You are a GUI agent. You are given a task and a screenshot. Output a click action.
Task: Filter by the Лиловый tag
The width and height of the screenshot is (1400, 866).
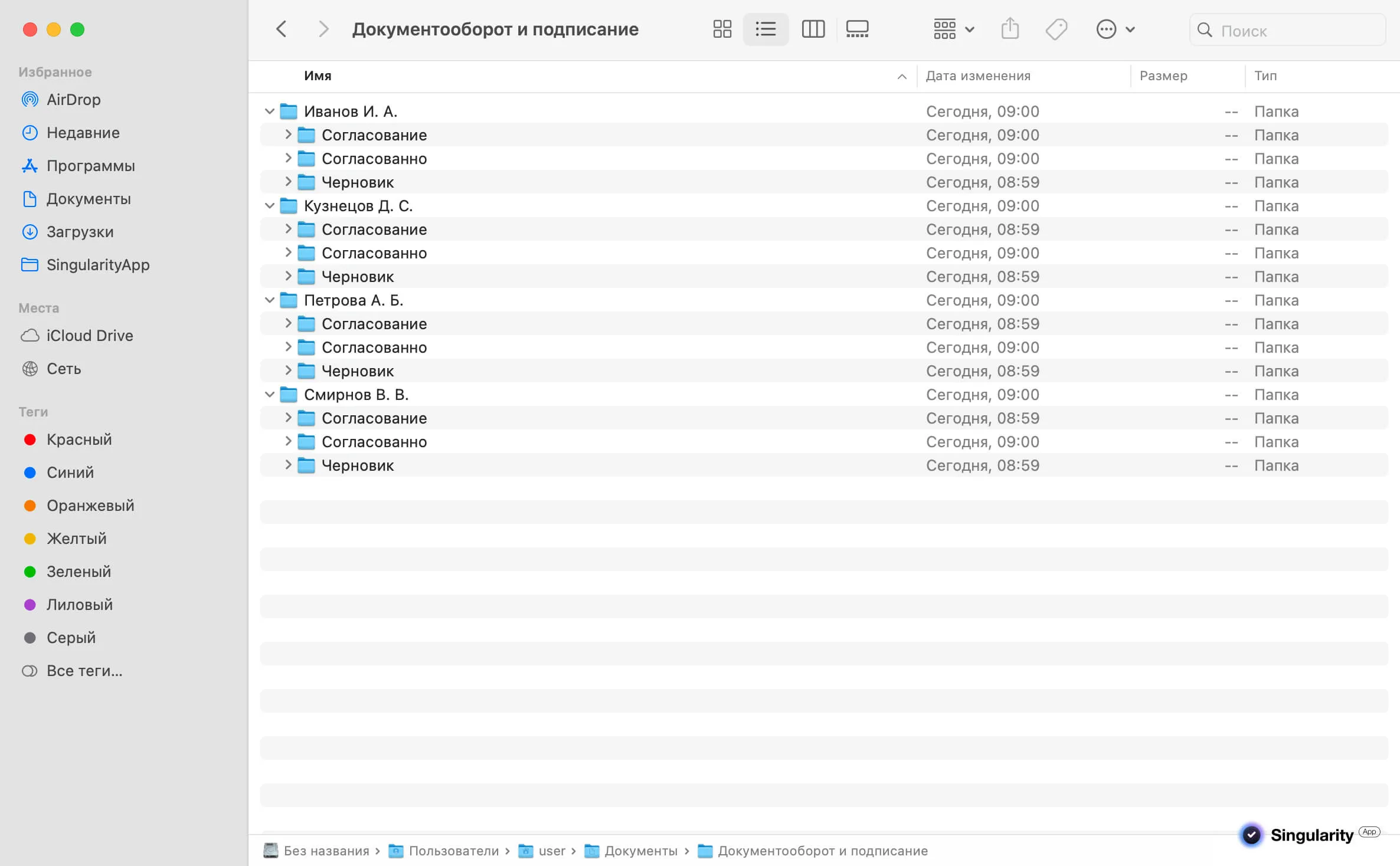tap(68, 605)
